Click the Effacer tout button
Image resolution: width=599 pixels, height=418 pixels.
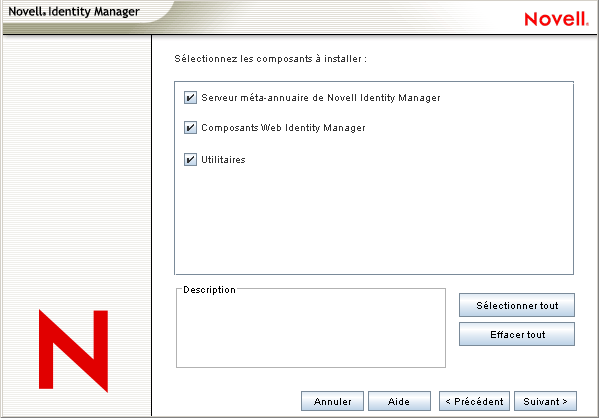pos(516,334)
